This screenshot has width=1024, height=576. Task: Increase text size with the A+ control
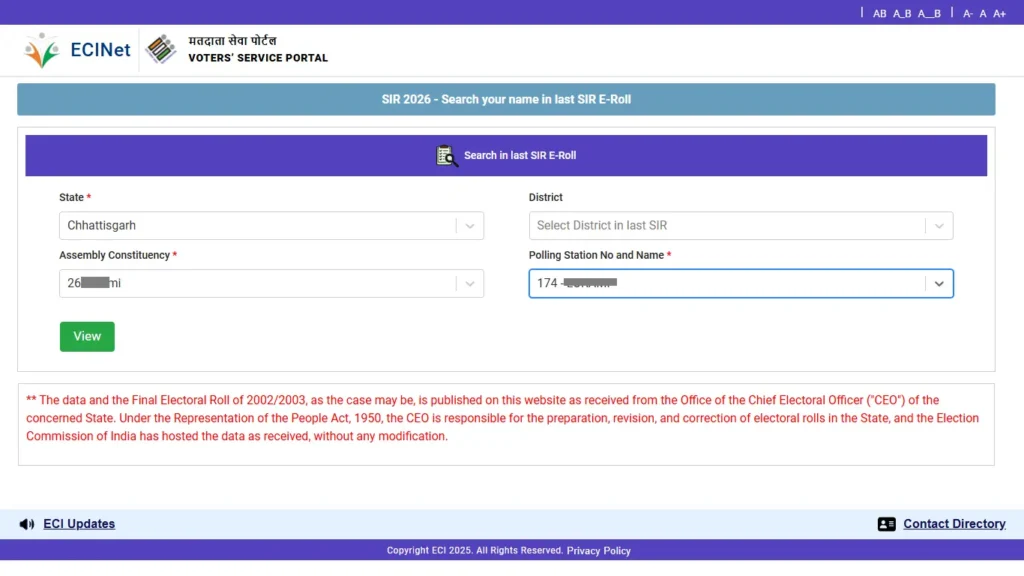click(x=999, y=13)
